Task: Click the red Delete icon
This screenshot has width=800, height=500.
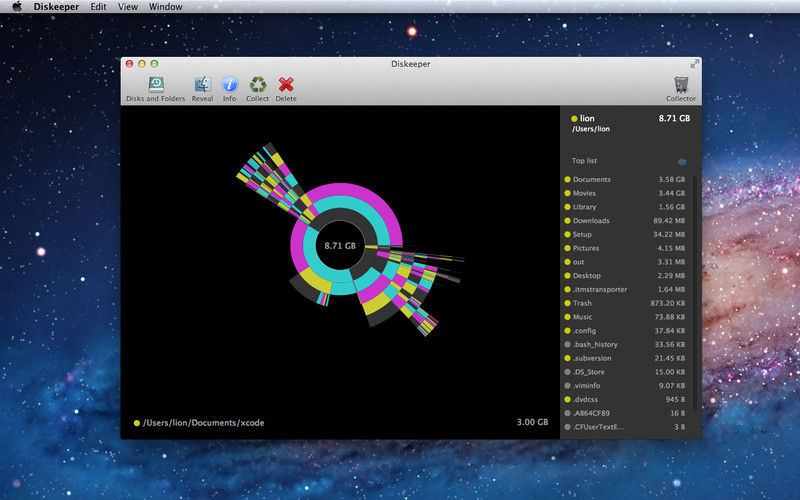Action: [286, 86]
